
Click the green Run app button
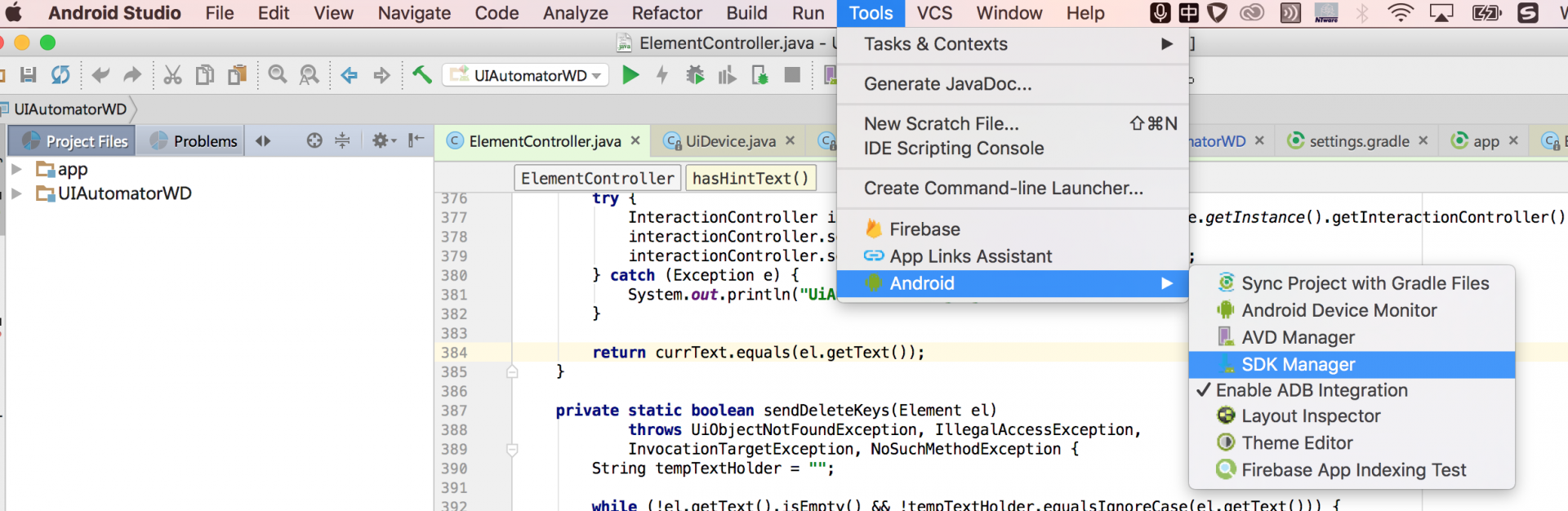630,75
